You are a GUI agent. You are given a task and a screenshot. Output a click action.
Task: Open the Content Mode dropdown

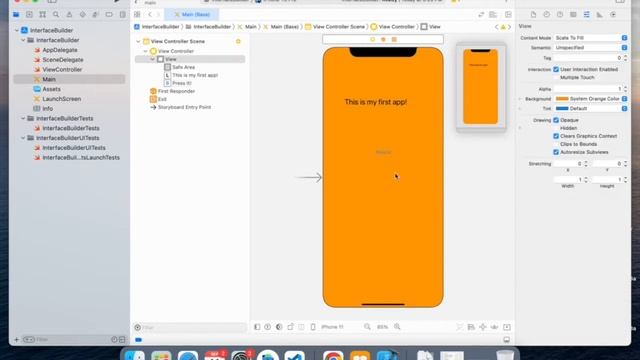tap(590, 38)
